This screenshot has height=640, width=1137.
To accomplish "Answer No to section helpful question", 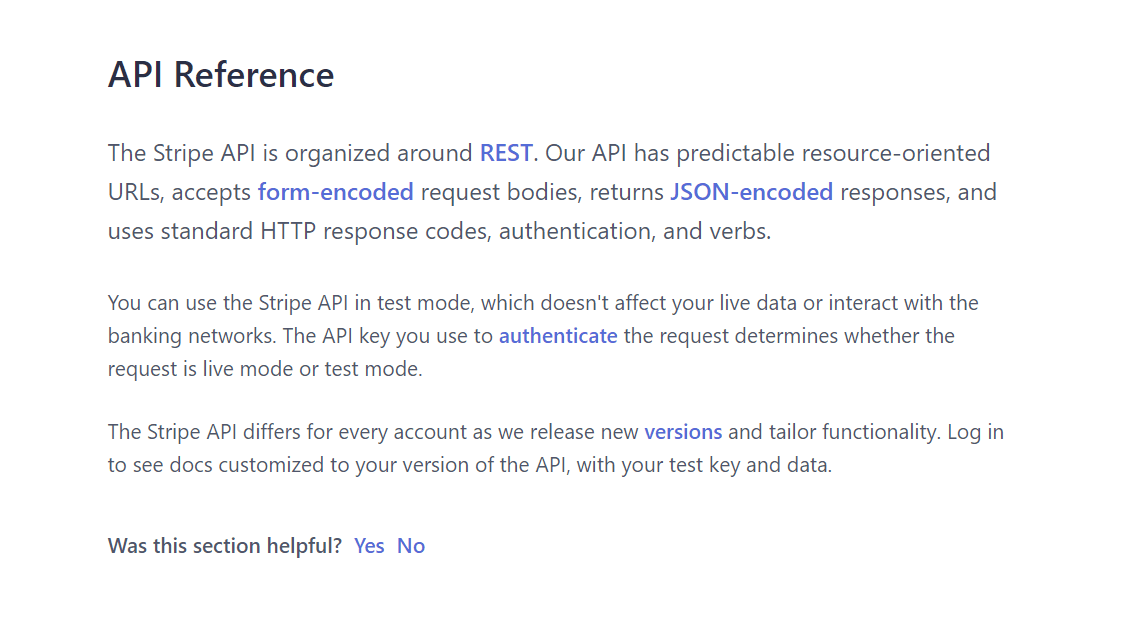I will tap(411, 546).
